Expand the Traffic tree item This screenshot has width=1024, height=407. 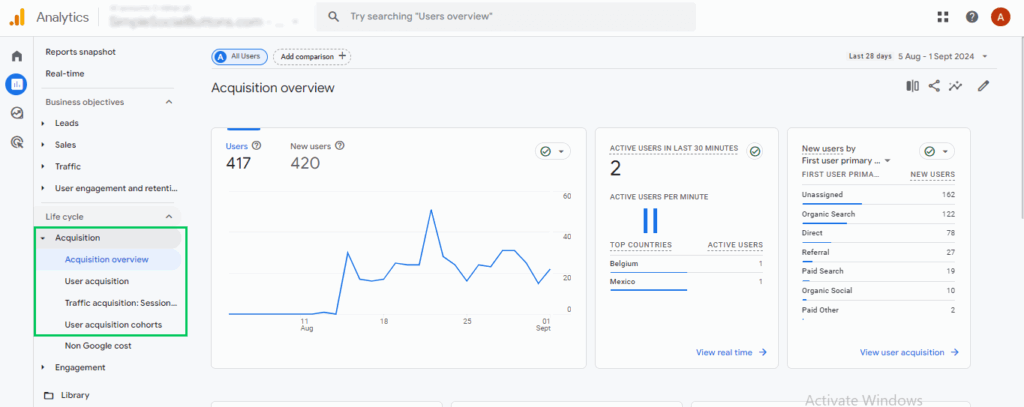click(x=43, y=167)
